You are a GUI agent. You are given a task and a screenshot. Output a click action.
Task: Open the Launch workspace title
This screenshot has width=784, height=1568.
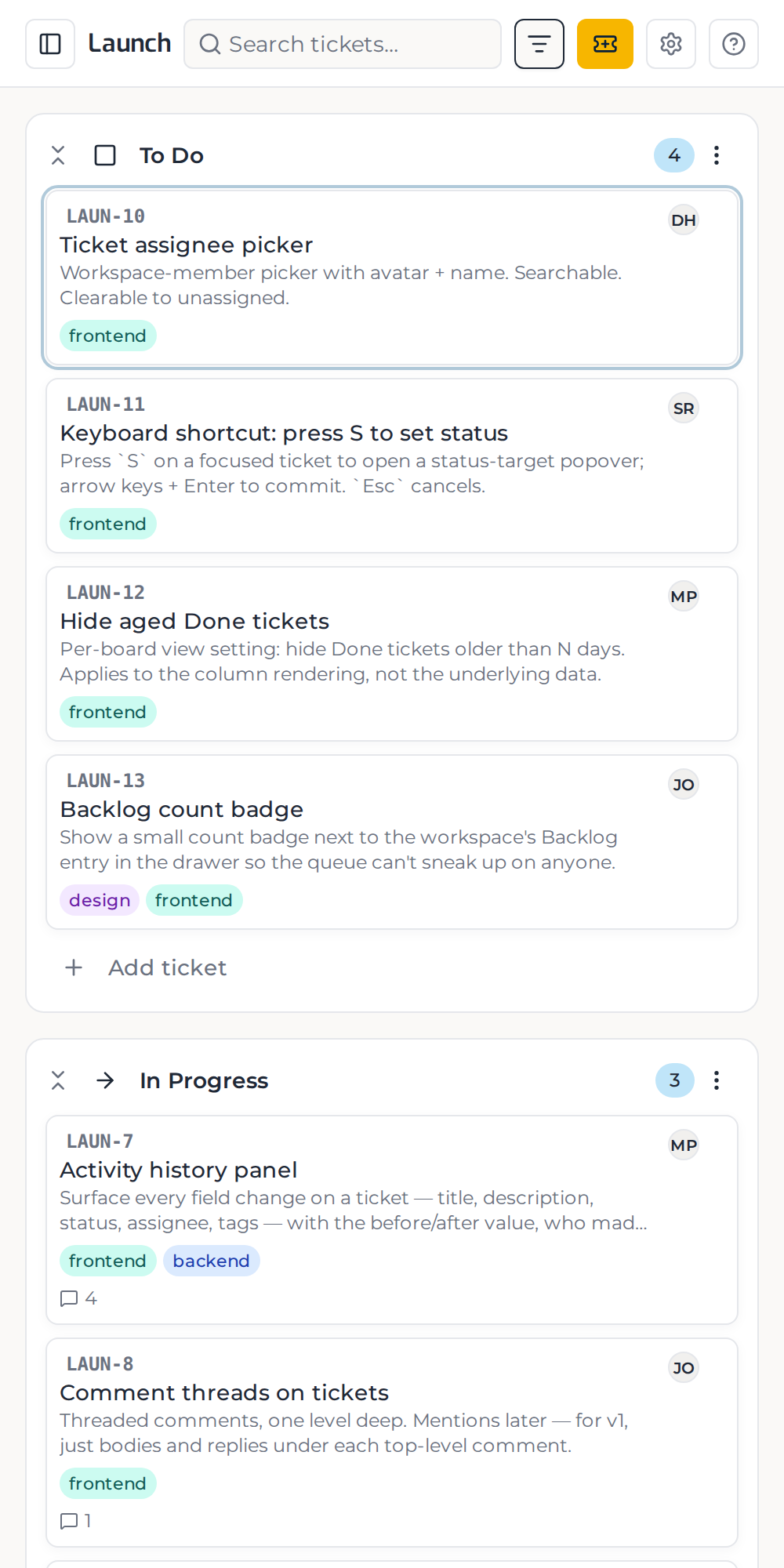click(x=129, y=44)
